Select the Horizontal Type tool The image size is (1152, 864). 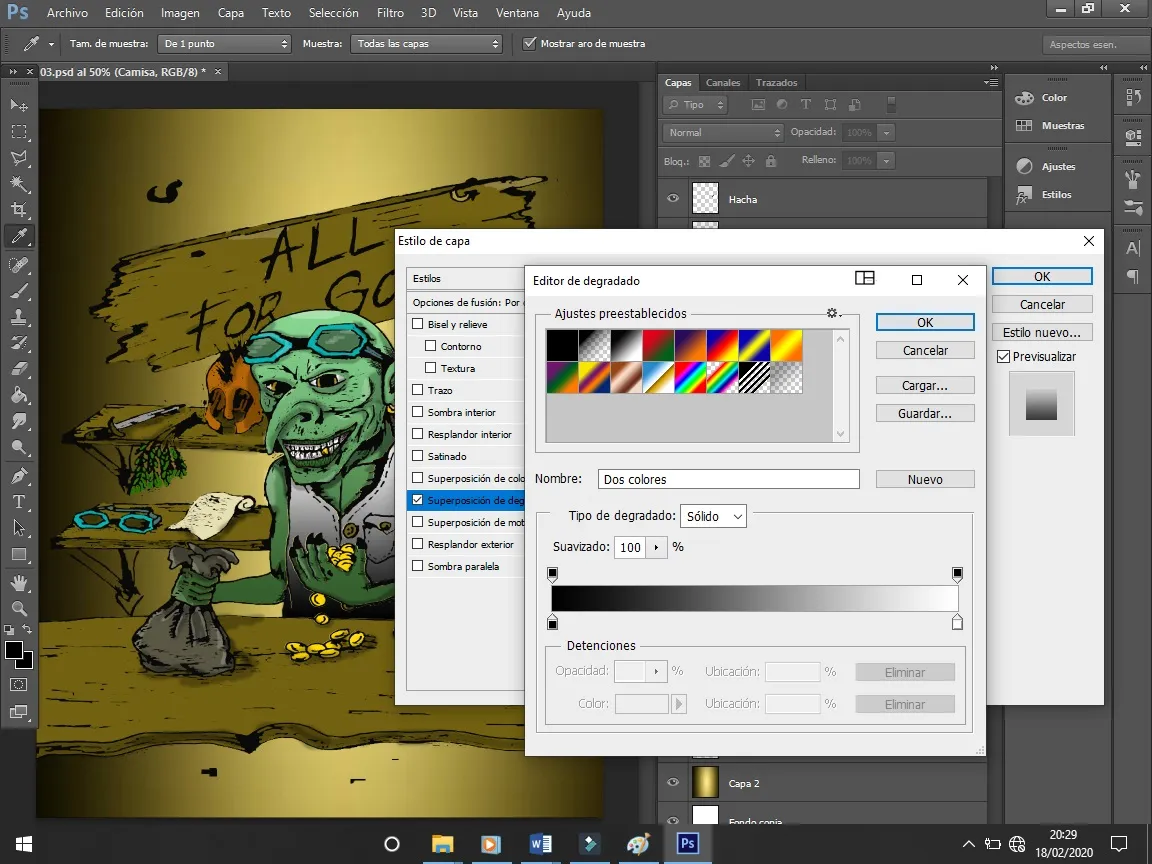tap(19, 502)
